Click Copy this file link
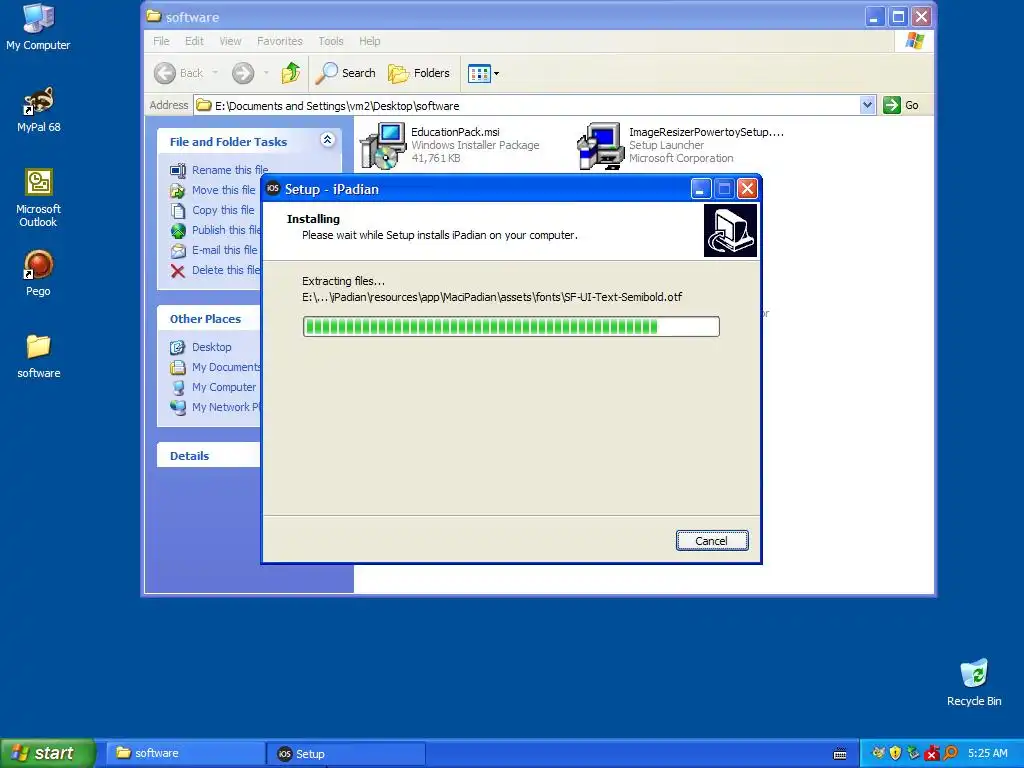The width and height of the screenshot is (1024, 768). pyautogui.click(x=223, y=210)
